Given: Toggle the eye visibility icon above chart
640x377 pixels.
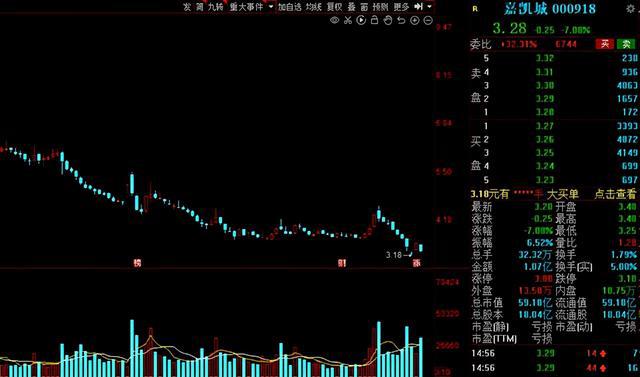Looking at the screenshot, I should click(x=334, y=20).
